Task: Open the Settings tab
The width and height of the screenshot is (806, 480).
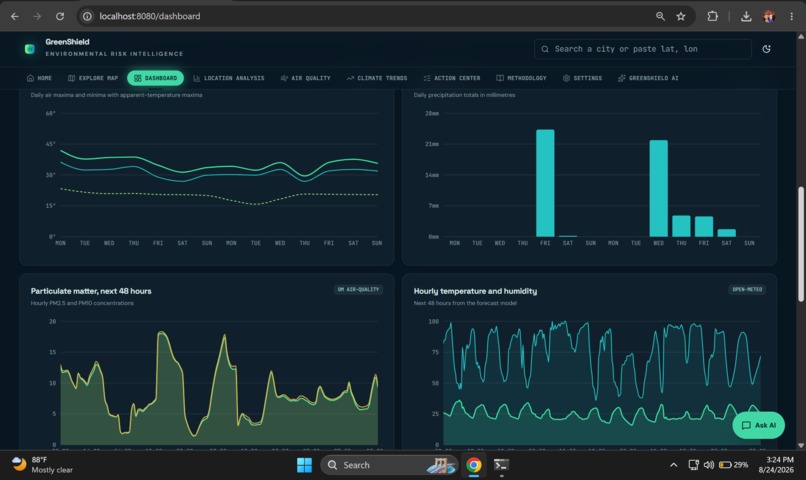Action: 582,78
